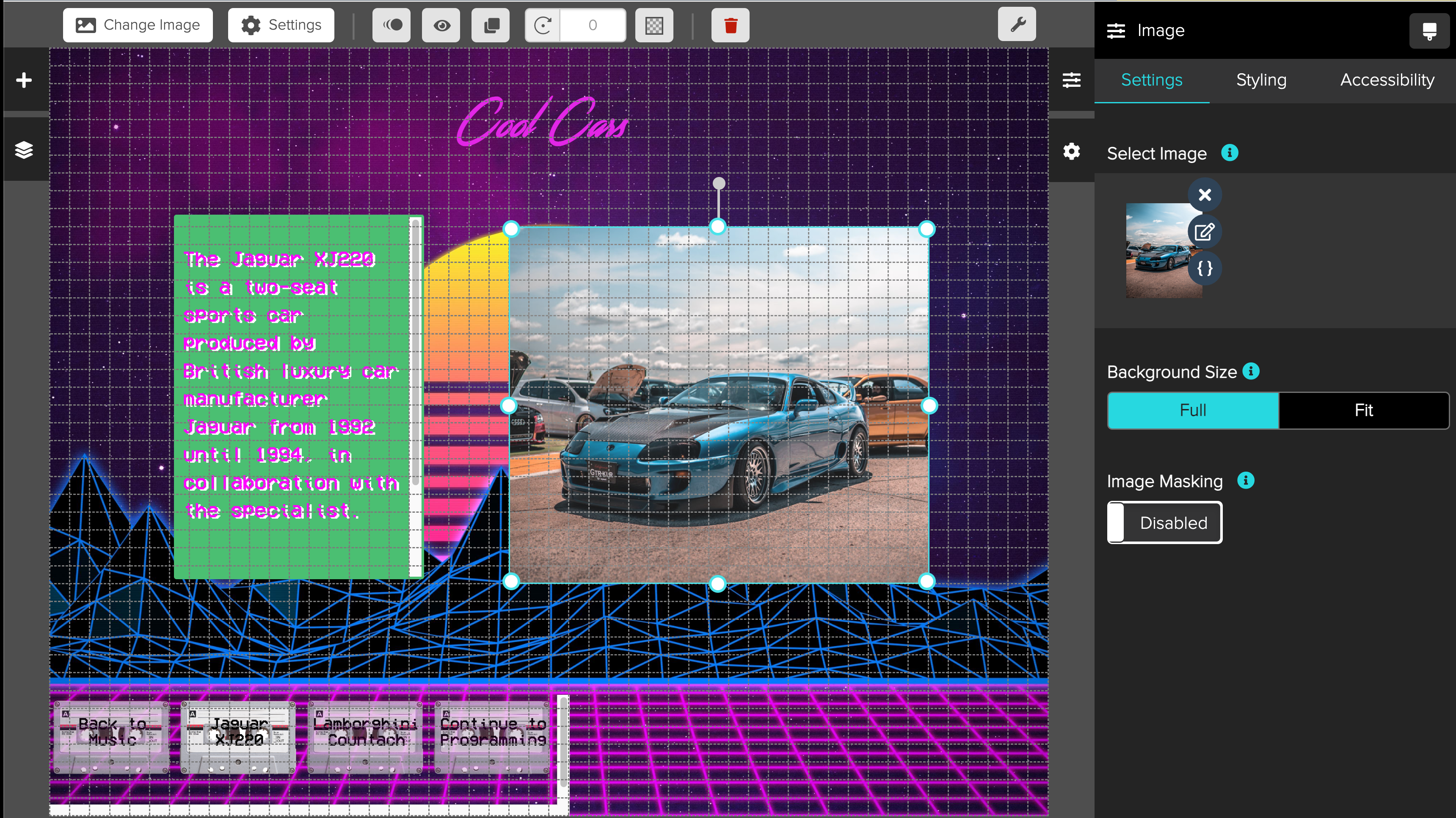Set Background Size to Fit
The height and width of the screenshot is (818, 1456).
(x=1363, y=410)
